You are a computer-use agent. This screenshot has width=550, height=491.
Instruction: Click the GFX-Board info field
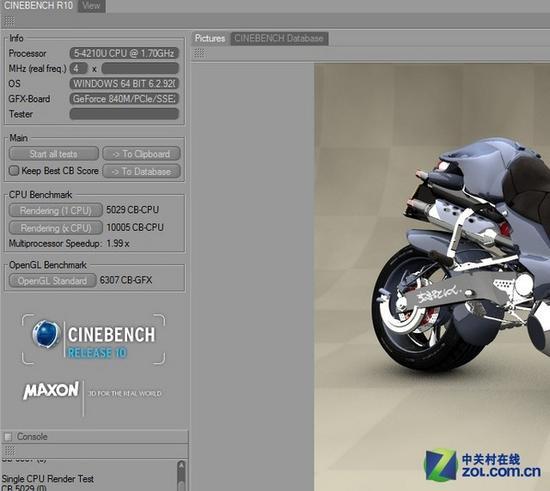coord(124,99)
